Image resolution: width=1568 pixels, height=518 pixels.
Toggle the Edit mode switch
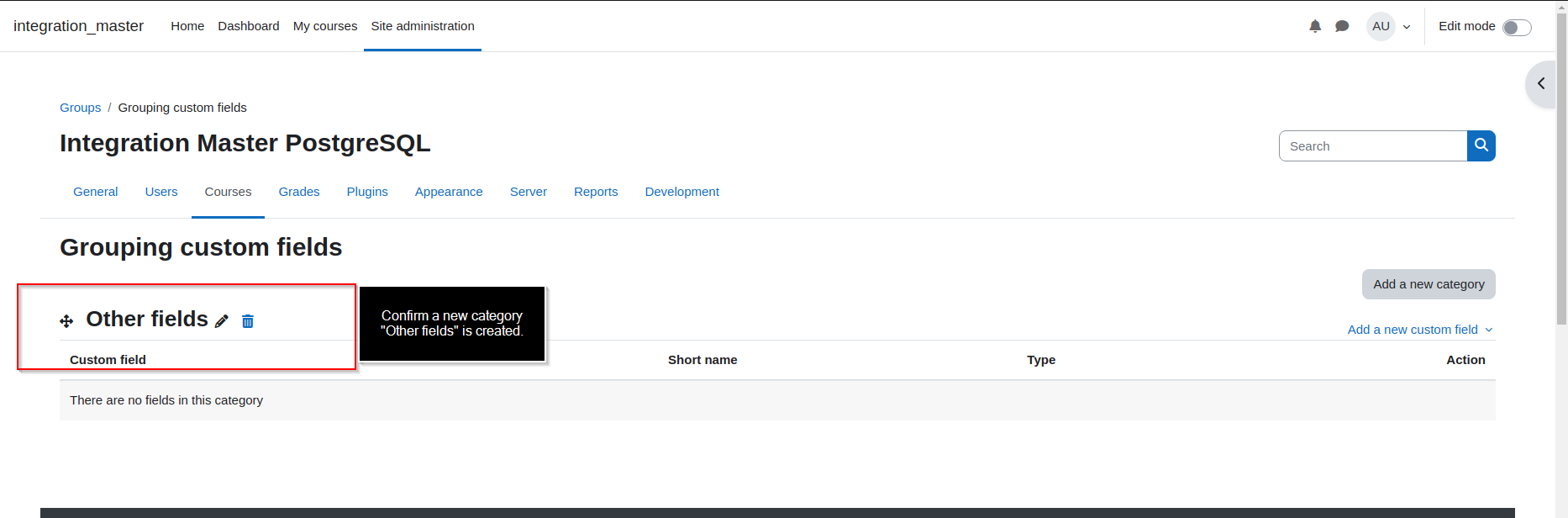1517,28
